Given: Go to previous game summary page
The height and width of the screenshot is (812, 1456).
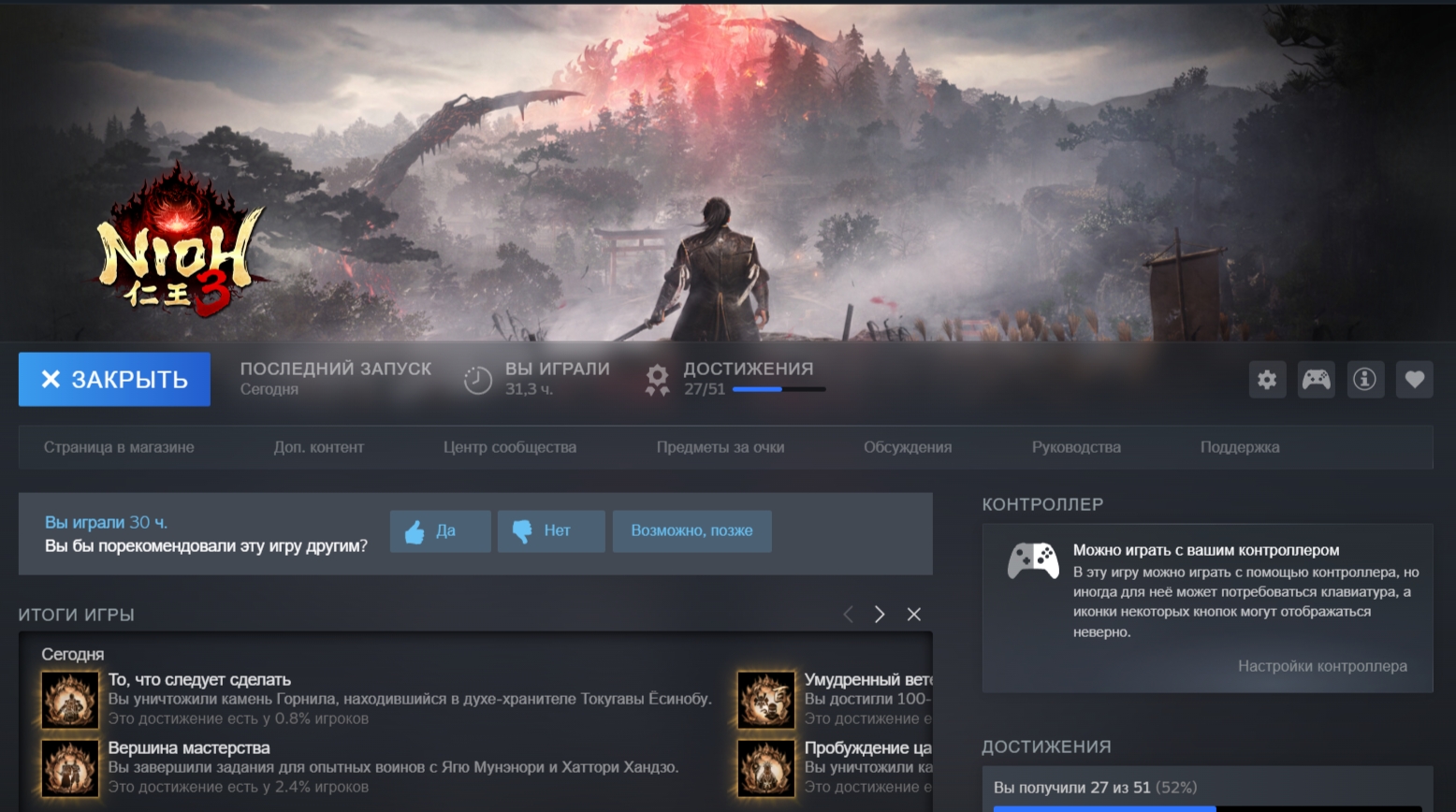Looking at the screenshot, I should coord(849,615).
